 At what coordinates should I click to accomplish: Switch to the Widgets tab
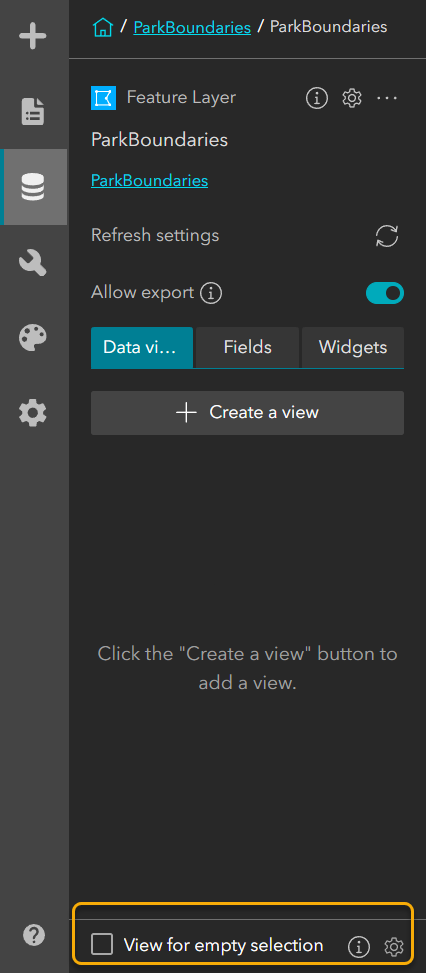tap(353, 348)
